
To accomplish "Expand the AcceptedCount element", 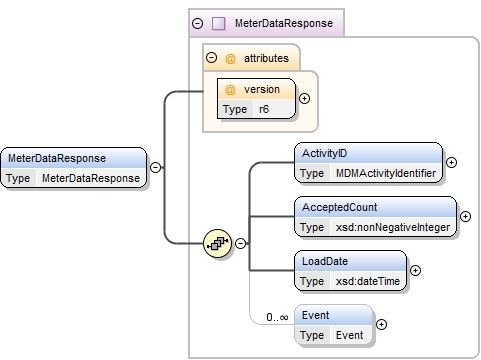I will 465,216.
